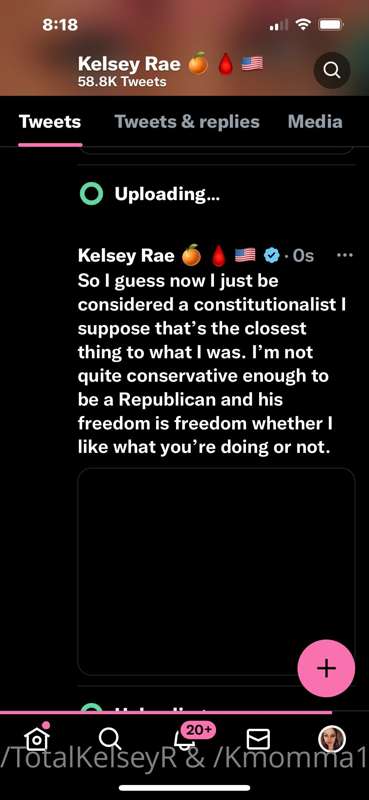Tap the blue verified badge on tweet
The image size is (369, 800).
point(272,255)
